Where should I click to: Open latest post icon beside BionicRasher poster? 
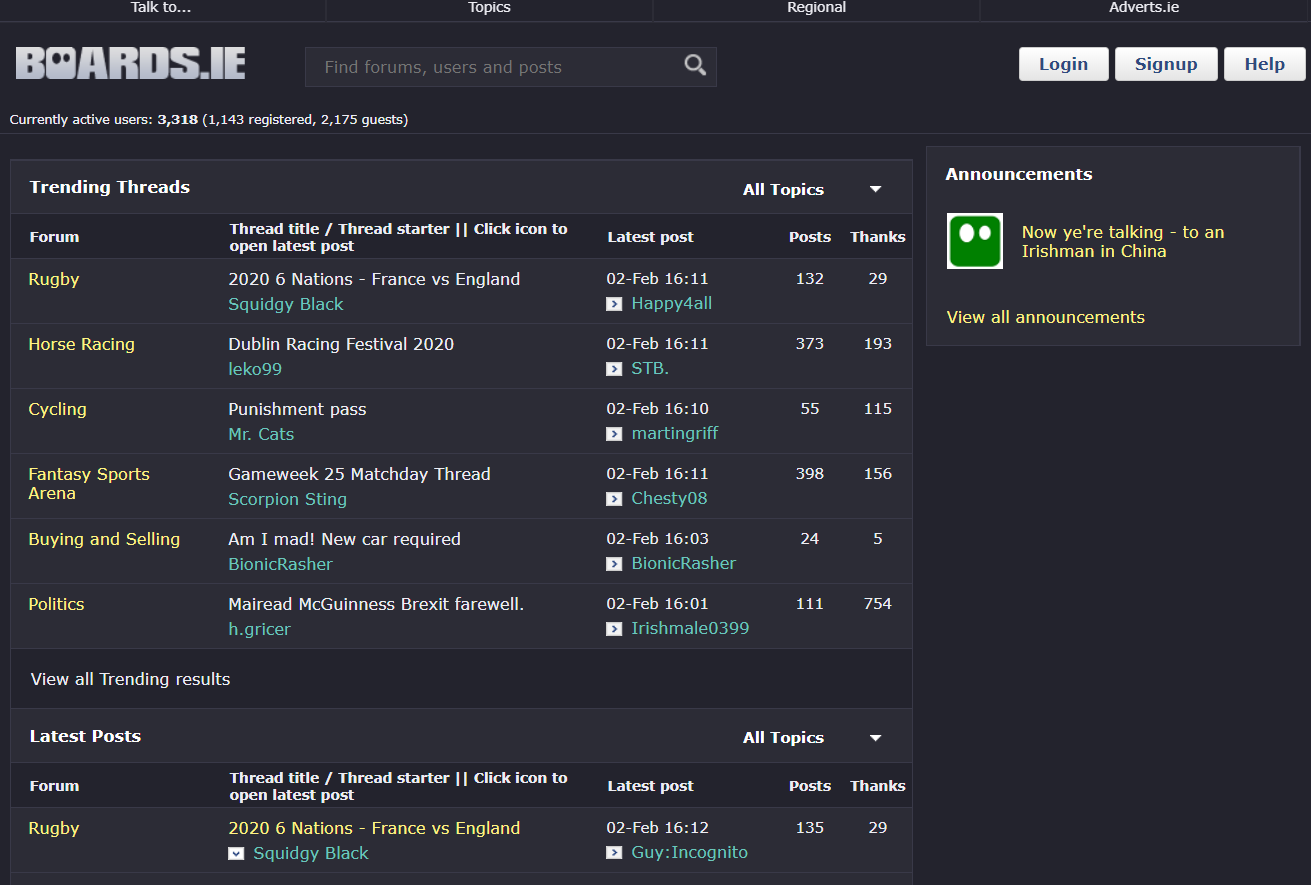tap(614, 564)
